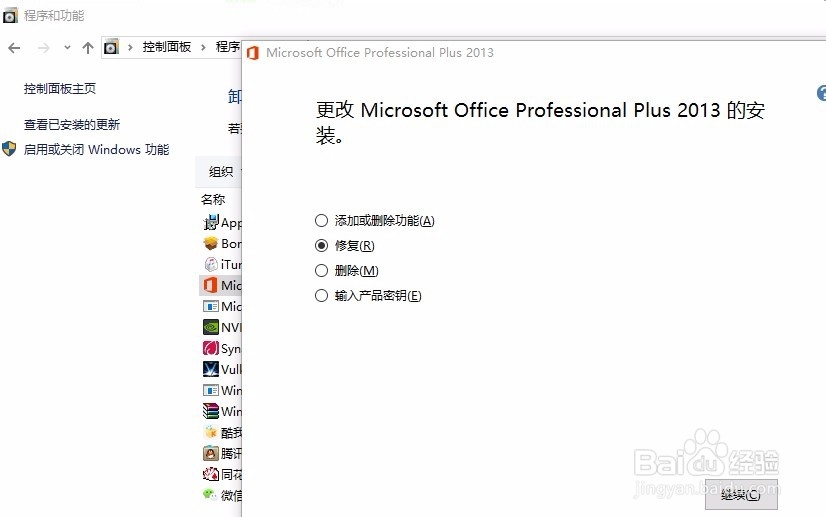
Task: Select the 微信 WeChat icon entry
Action: (210, 494)
